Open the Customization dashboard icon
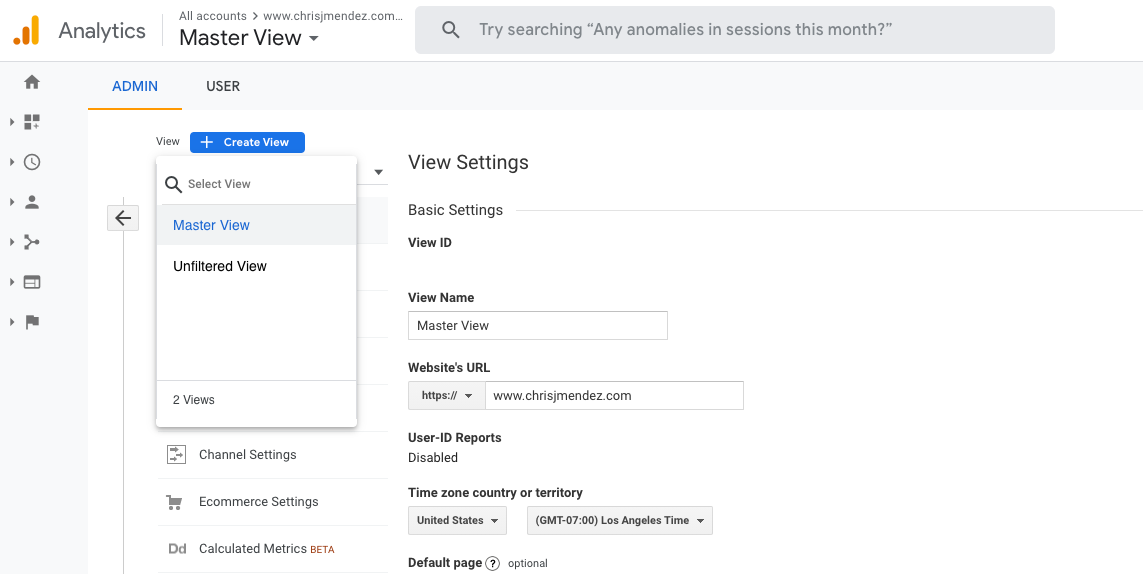Screen dimensions: 1143x574 (31, 122)
